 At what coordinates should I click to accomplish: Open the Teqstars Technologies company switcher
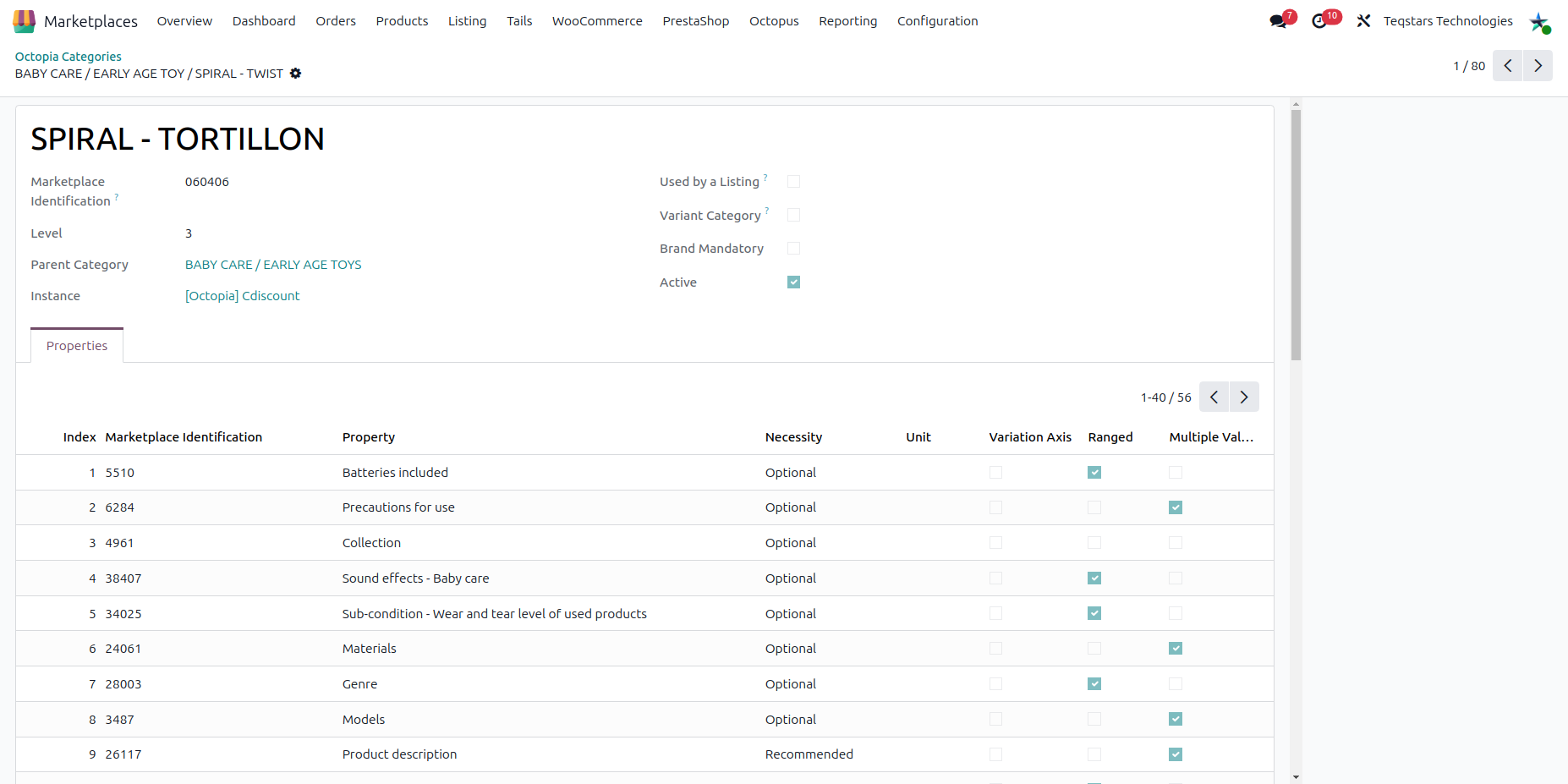coord(1448,21)
